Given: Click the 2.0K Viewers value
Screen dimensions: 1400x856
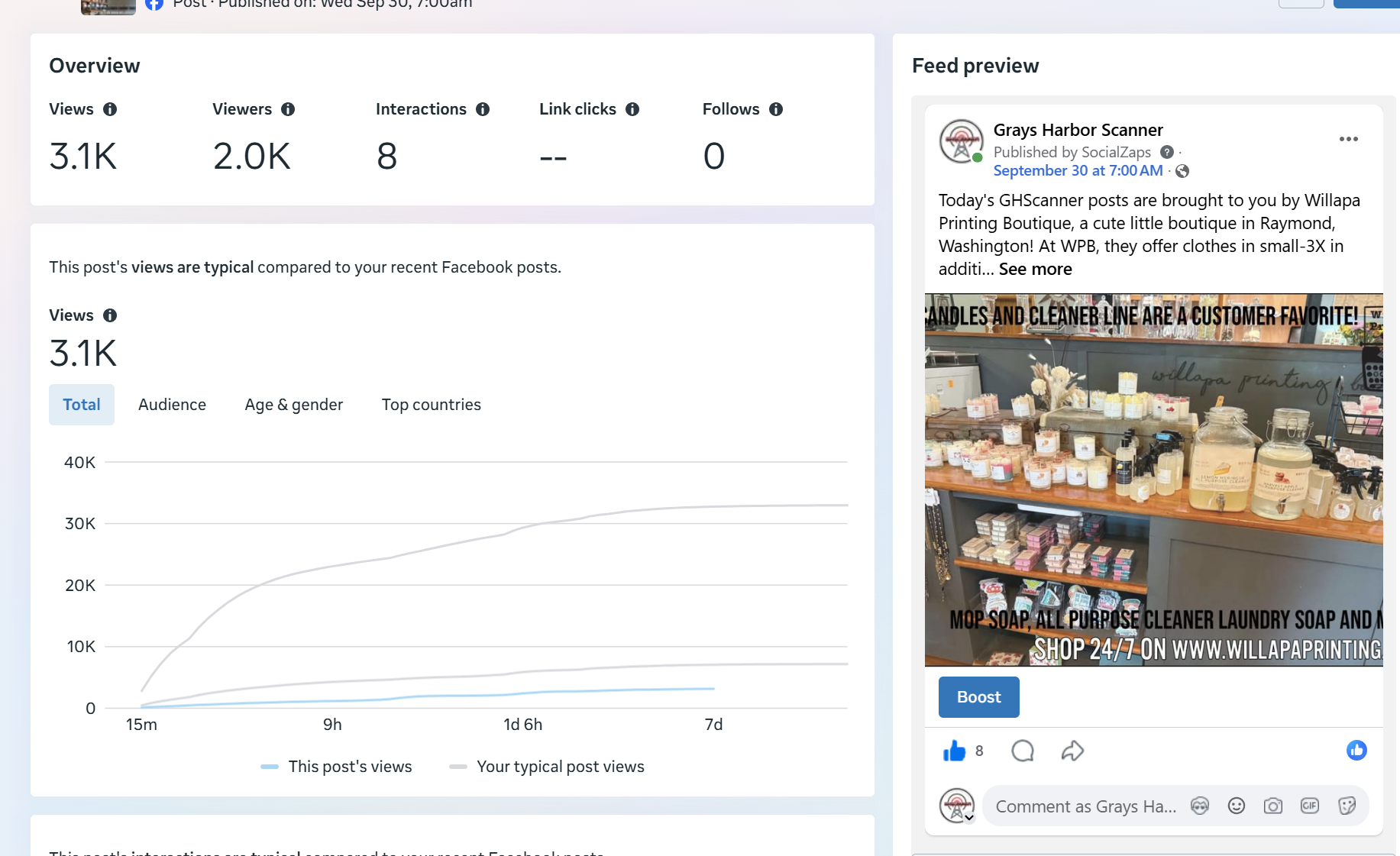Looking at the screenshot, I should pos(252,157).
